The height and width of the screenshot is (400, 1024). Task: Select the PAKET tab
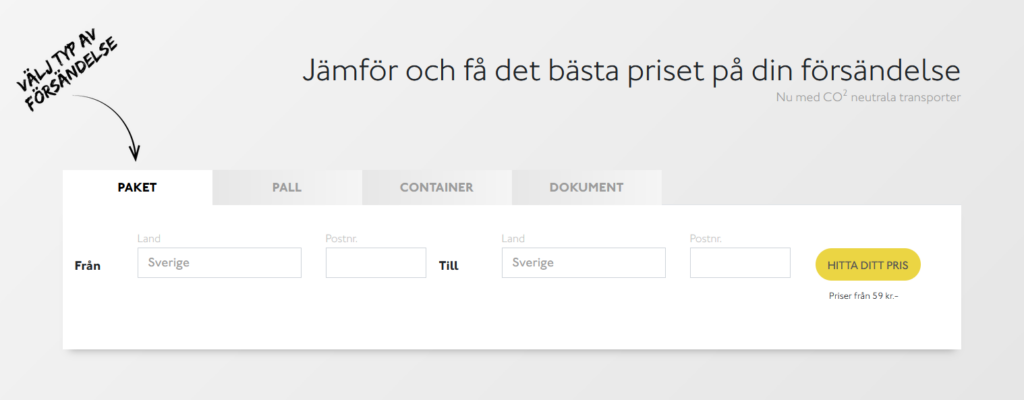tap(137, 188)
